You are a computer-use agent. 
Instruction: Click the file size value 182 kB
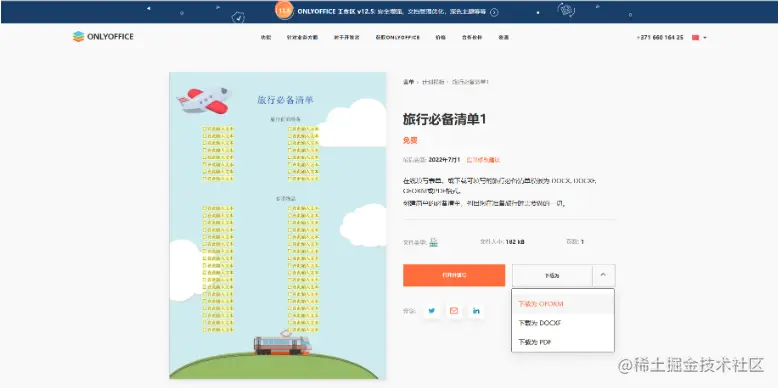515,242
